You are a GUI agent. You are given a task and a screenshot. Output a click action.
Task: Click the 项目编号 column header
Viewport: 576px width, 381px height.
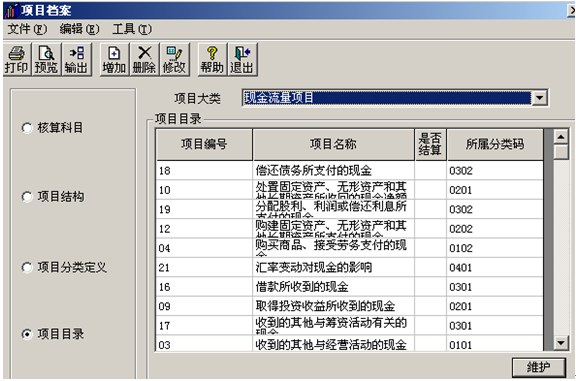point(204,144)
